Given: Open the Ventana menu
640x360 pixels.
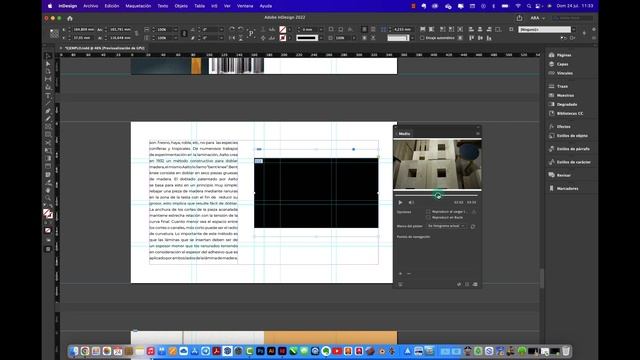Looking at the screenshot, I should (x=245, y=6).
